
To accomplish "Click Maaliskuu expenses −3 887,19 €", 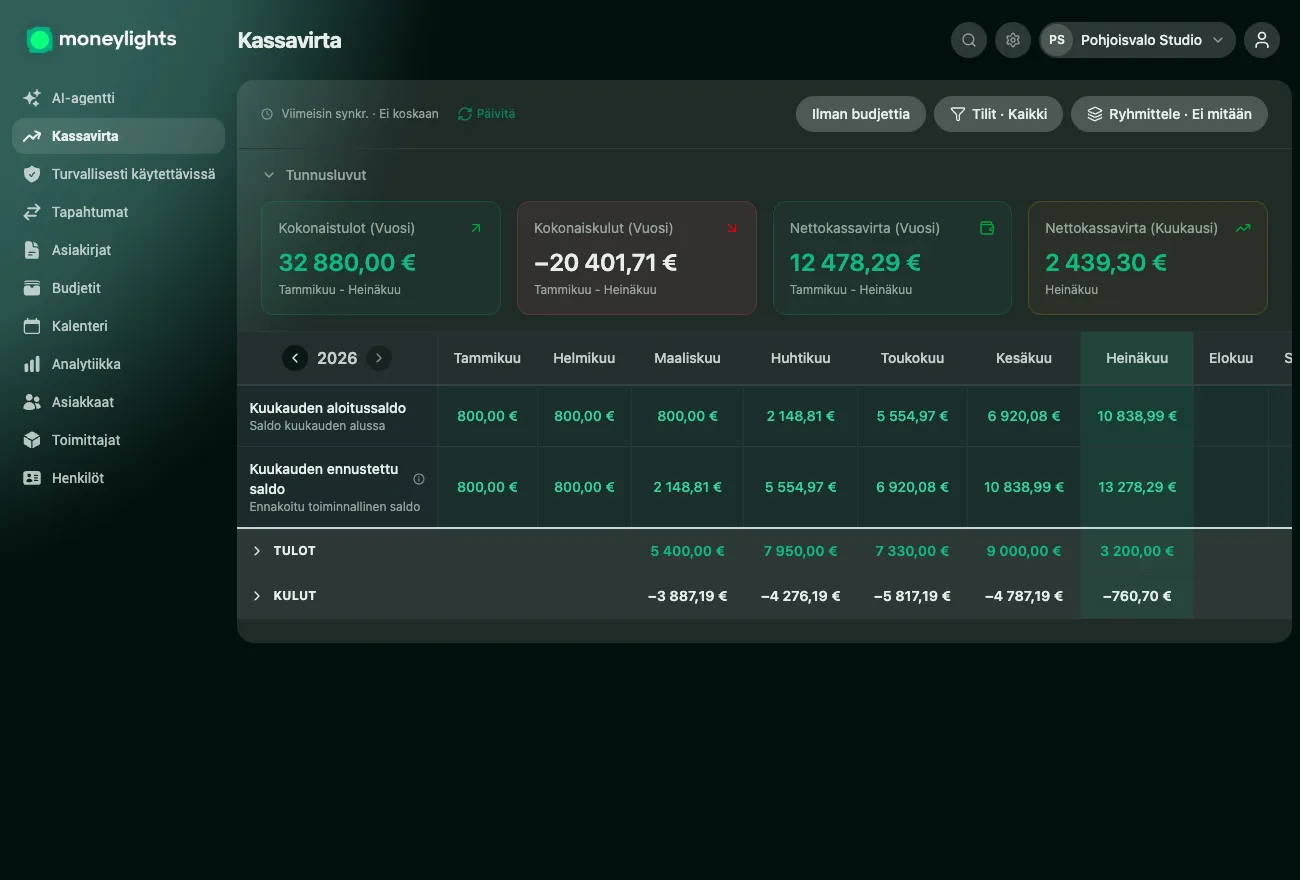I will [687, 596].
